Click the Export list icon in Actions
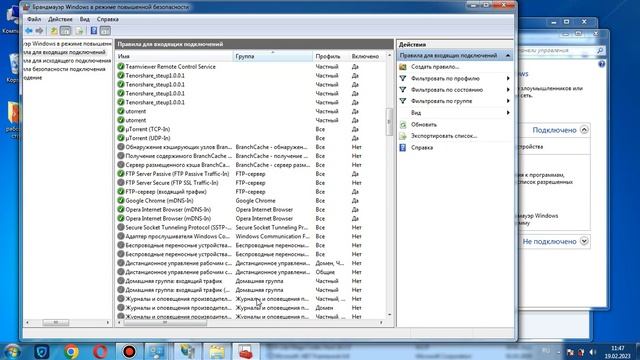This screenshot has height=360, width=640. click(x=403, y=136)
